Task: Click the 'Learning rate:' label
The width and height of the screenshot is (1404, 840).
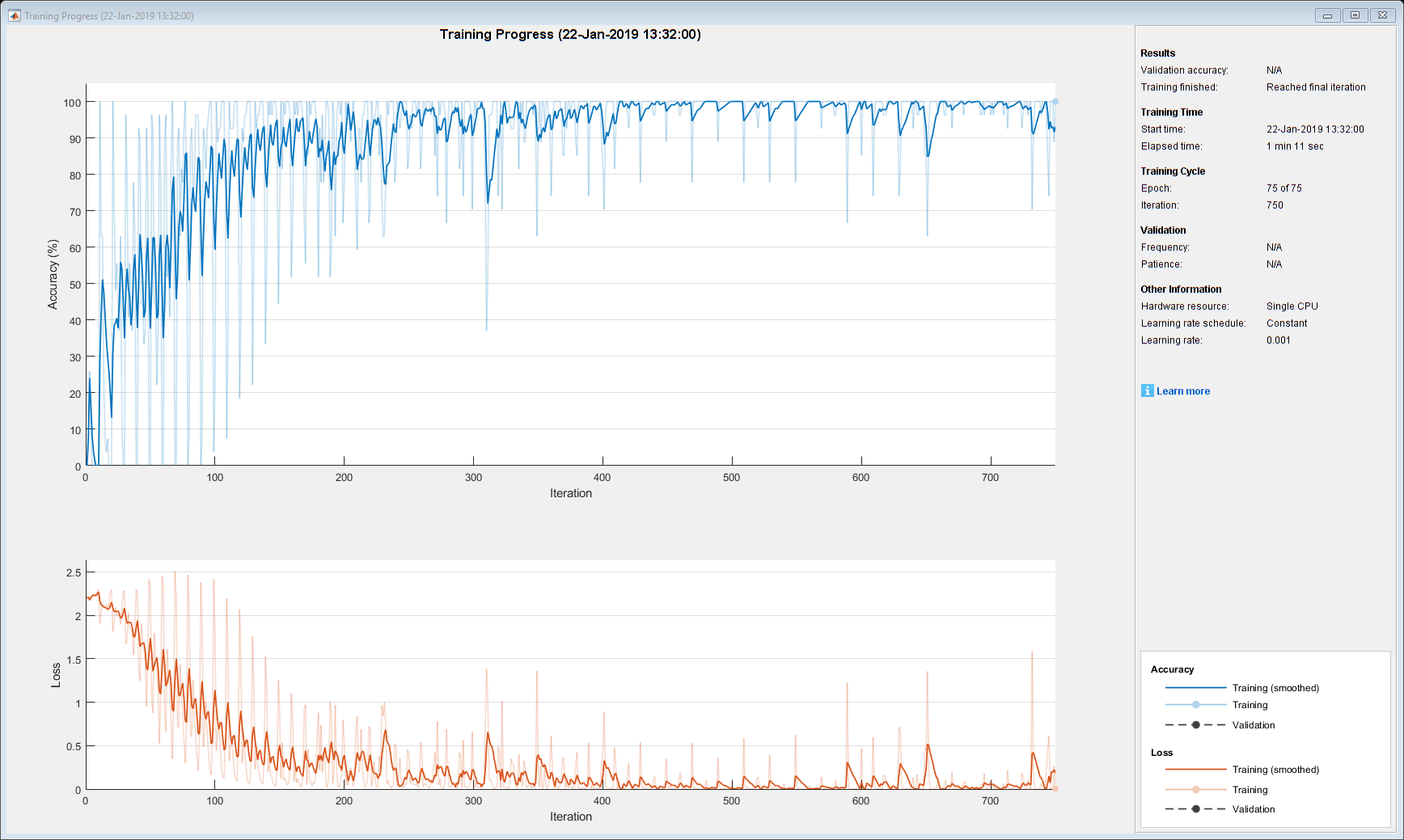Action: click(x=1171, y=340)
